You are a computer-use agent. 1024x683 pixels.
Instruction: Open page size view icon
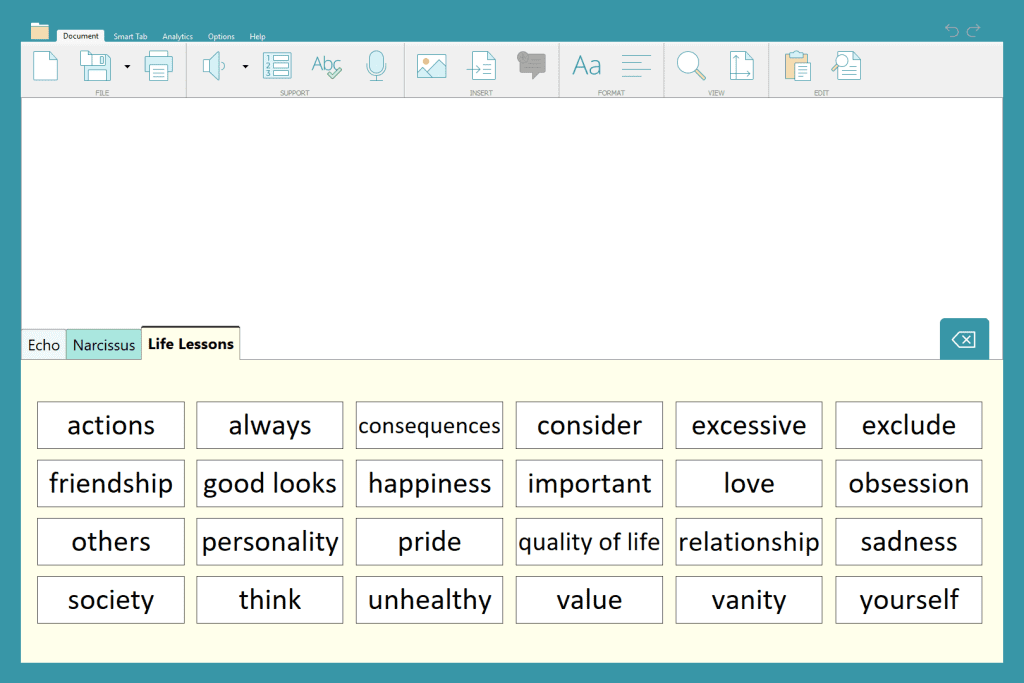click(741, 66)
